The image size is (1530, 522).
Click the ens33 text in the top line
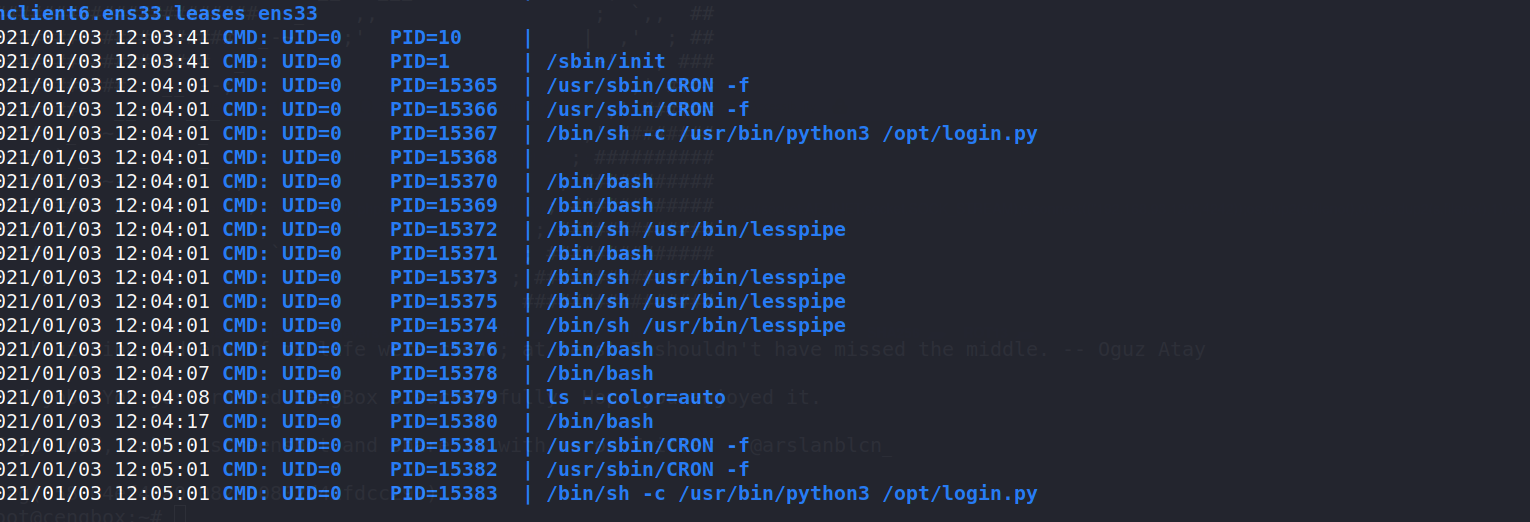point(288,14)
